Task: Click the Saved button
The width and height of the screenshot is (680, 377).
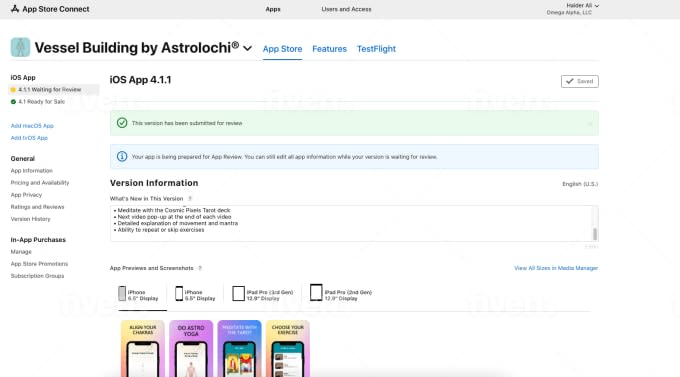Action: pyautogui.click(x=580, y=82)
